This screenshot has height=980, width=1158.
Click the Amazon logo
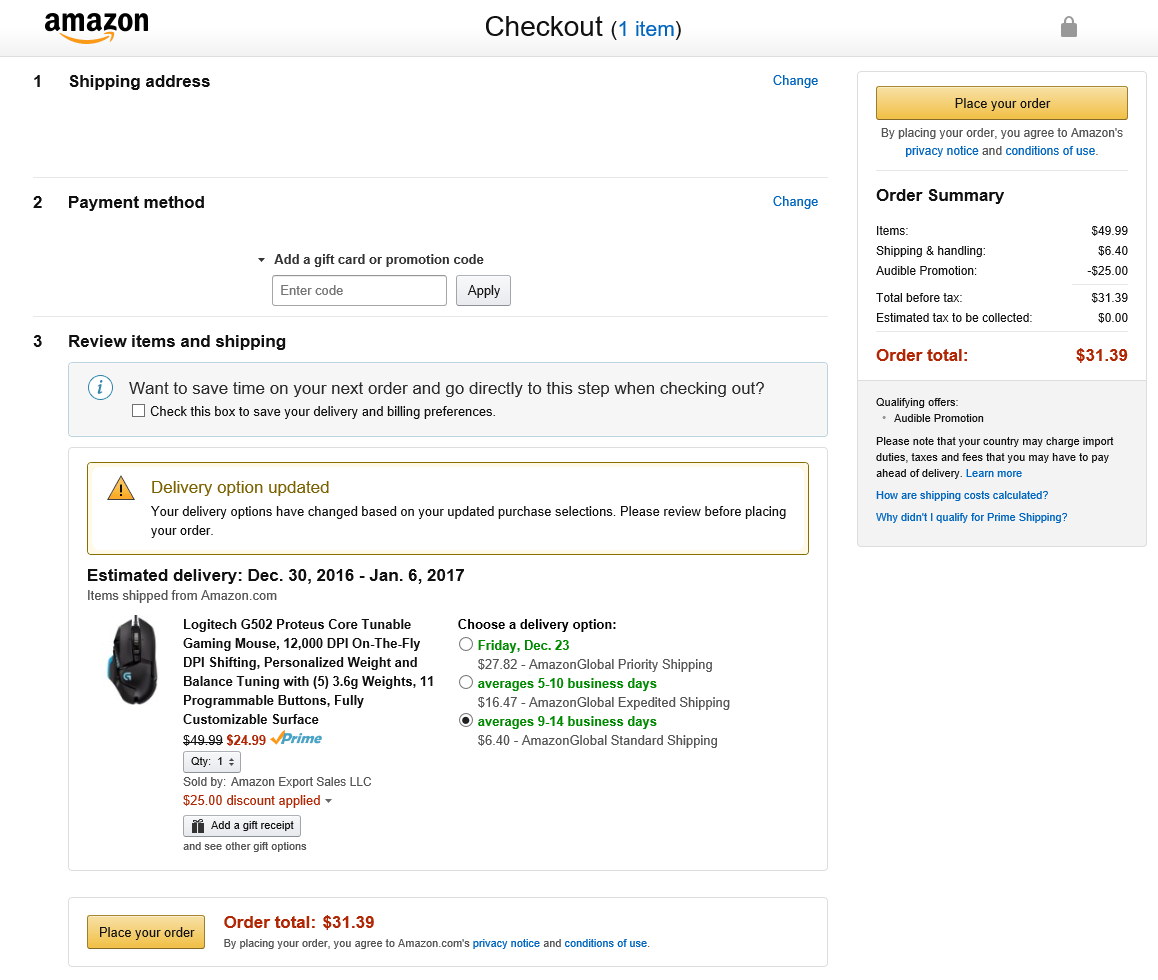pyautogui.click(x=96, y=27)
